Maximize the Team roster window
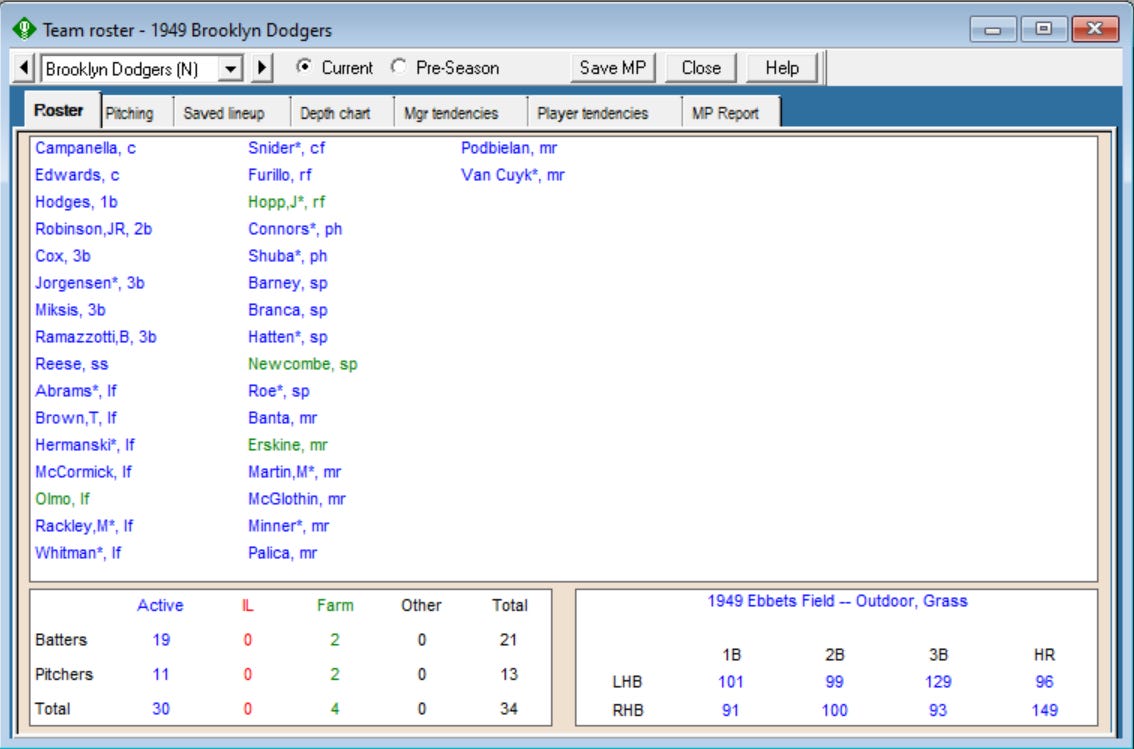1134x749 pixels. (x=1043, y=30)
